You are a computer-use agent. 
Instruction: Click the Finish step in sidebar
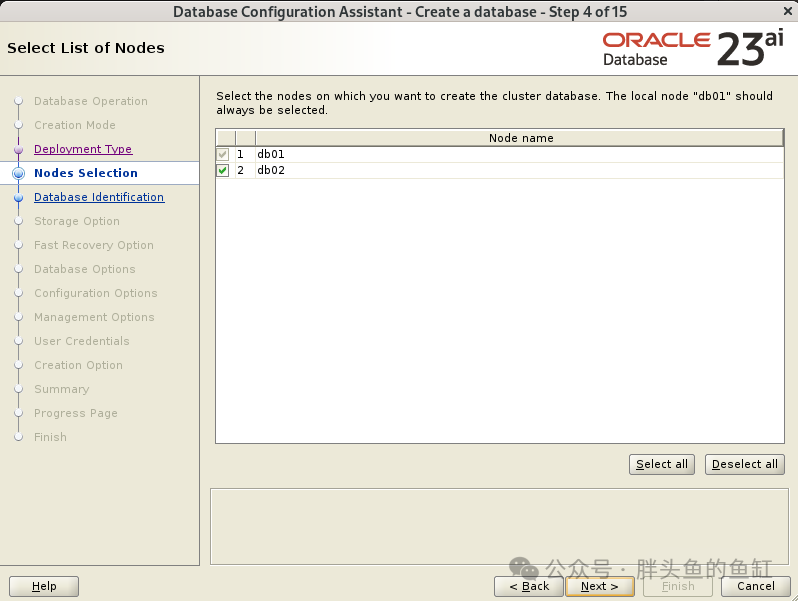pyautogui.click(x=50, y=437)
